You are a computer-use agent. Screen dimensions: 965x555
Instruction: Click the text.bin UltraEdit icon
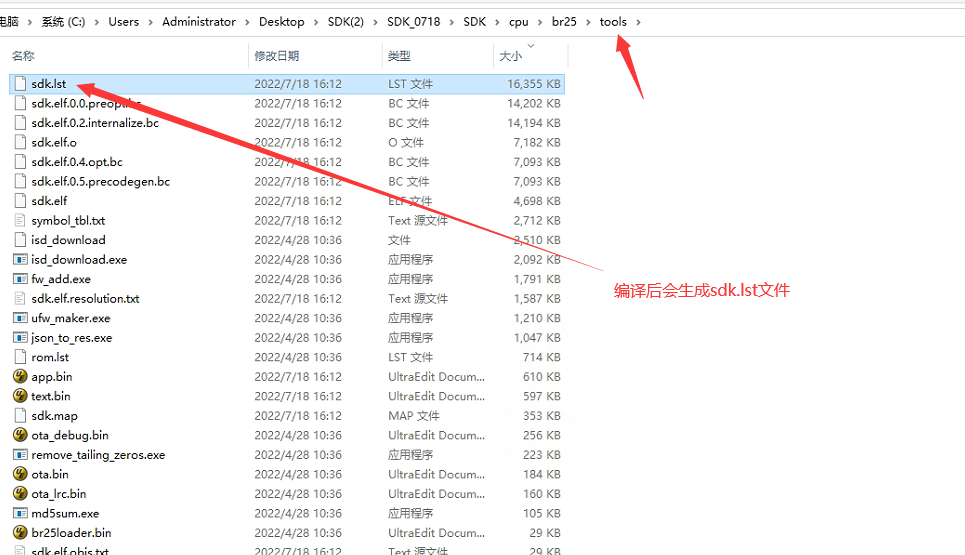[20, 396]
